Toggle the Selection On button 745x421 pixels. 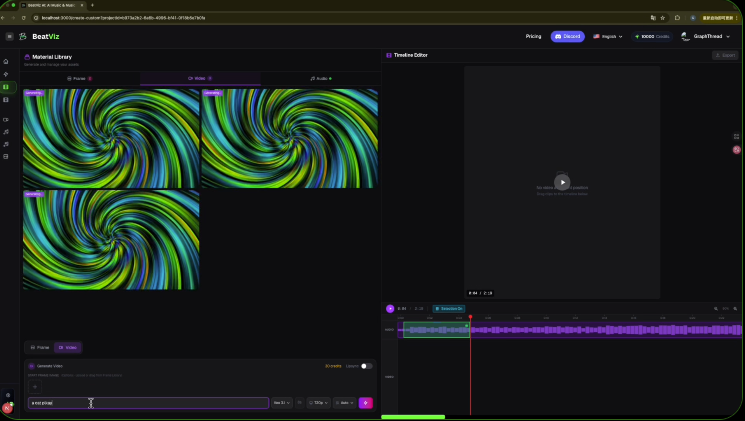449,308
